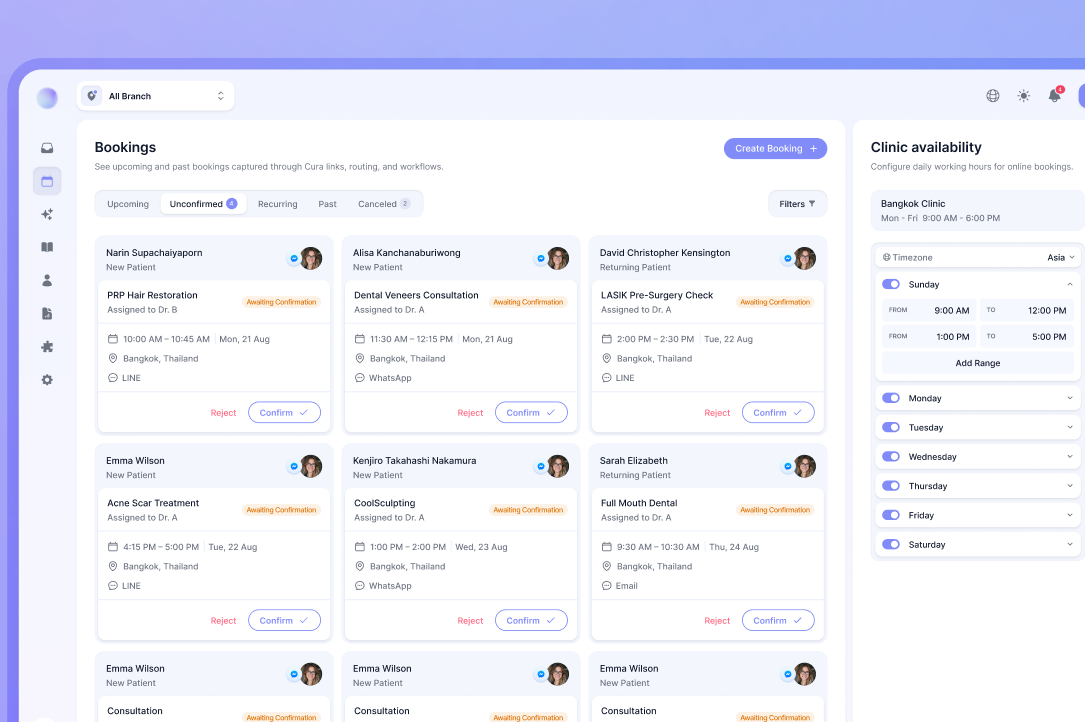Open the All Branch dropdown

click(x=156, y=96)
